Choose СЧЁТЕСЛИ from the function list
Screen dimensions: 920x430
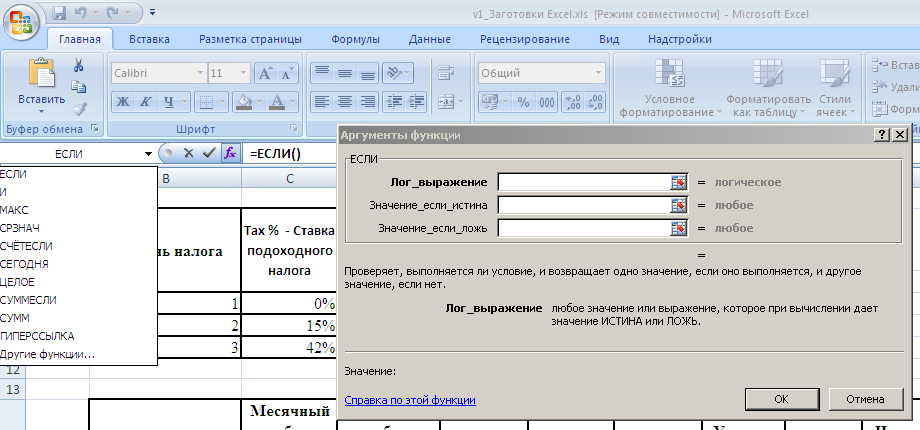tap(79, 246)
